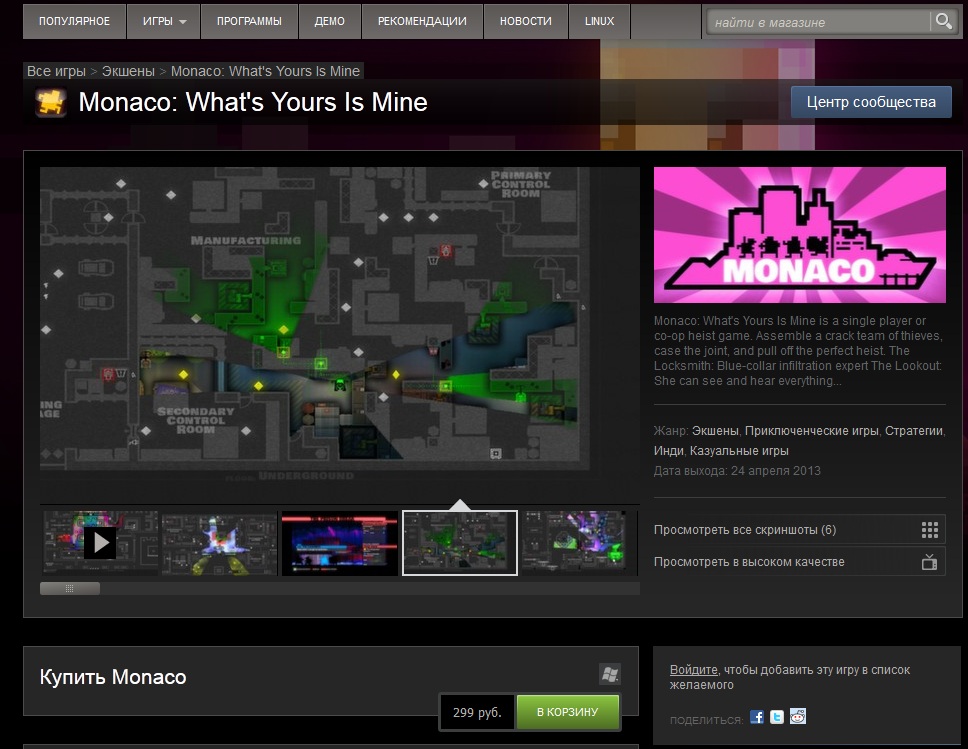The image size is (968, 749).
Task: Click the Monaco game icon beside the title
Action: pos(51,103)
